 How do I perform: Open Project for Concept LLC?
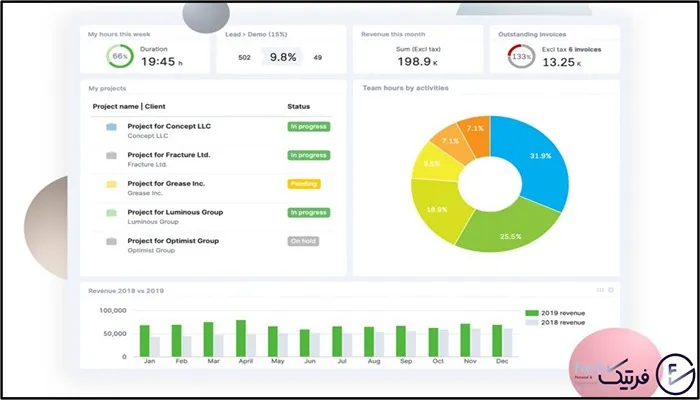click(169, 126)
